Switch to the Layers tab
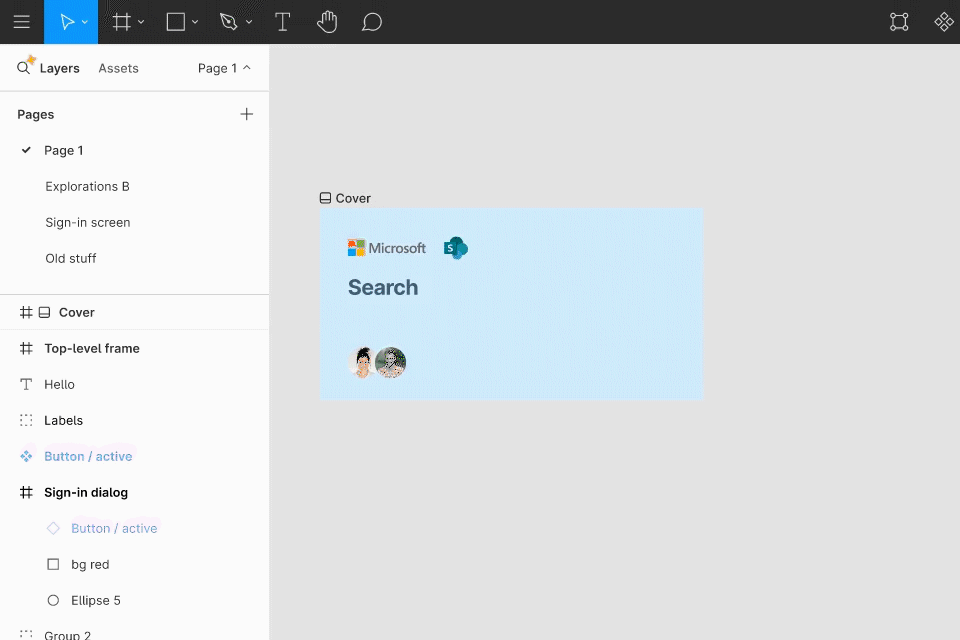Image resolution: width=960 pixels, height=640 pixels. coord(59,68)
